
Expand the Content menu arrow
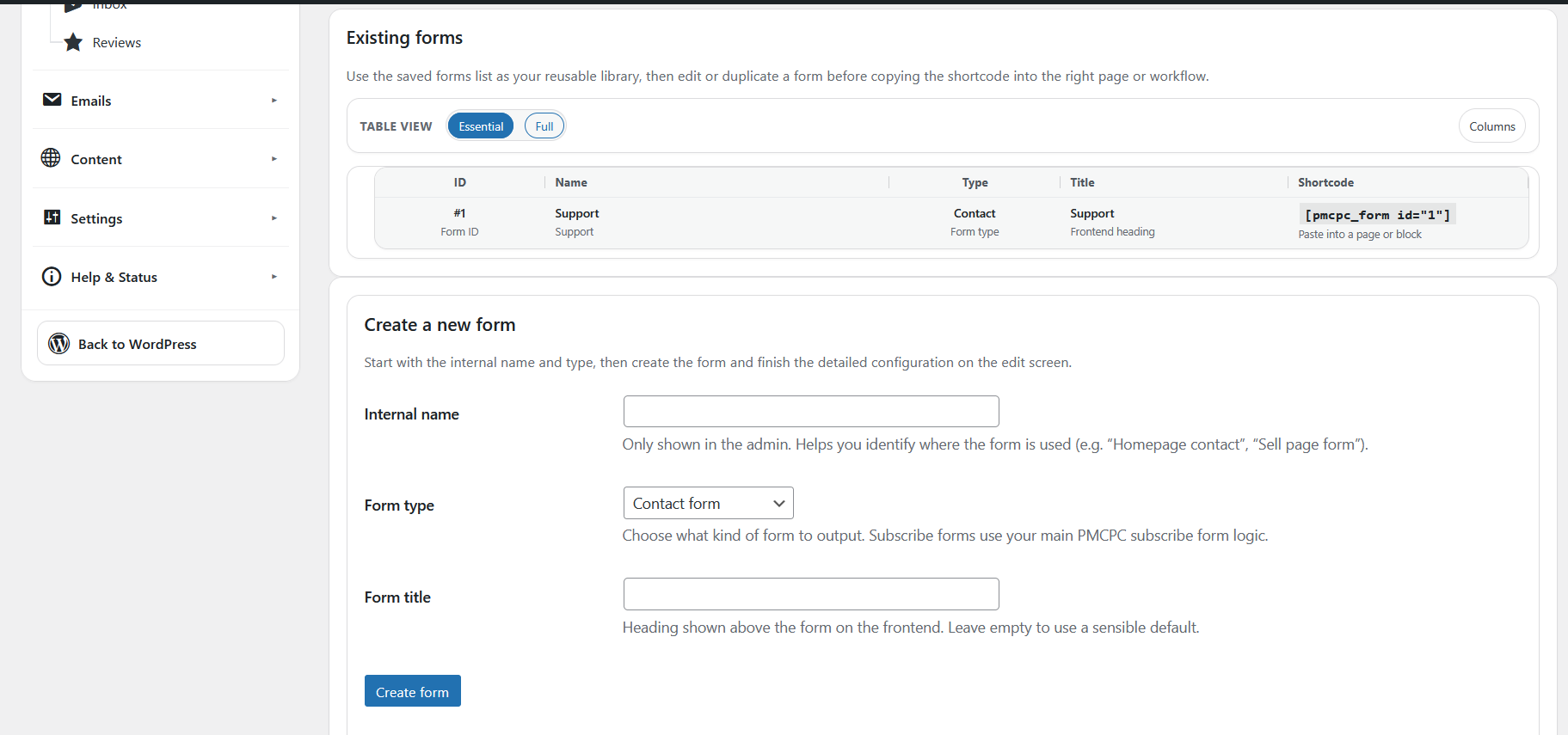(274, 159)
